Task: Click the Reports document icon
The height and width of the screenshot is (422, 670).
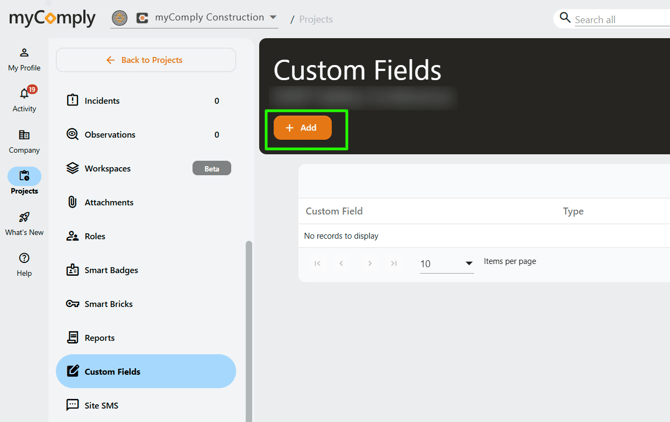Action: point(73,337)
